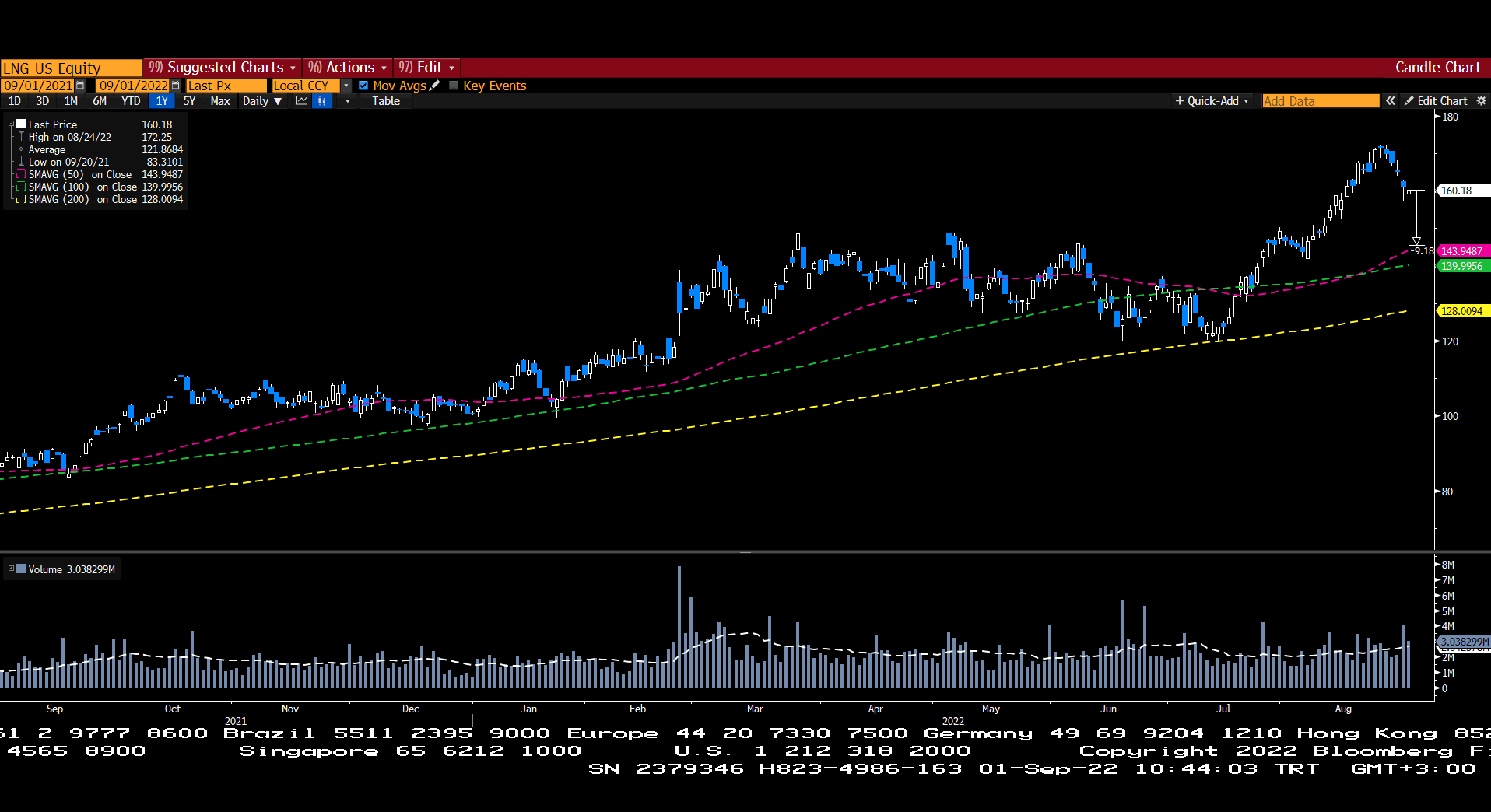The height and width of the screenshot is (812, 1491).
Task: Click the LNG US Equity security field
Action: [71, 68]
